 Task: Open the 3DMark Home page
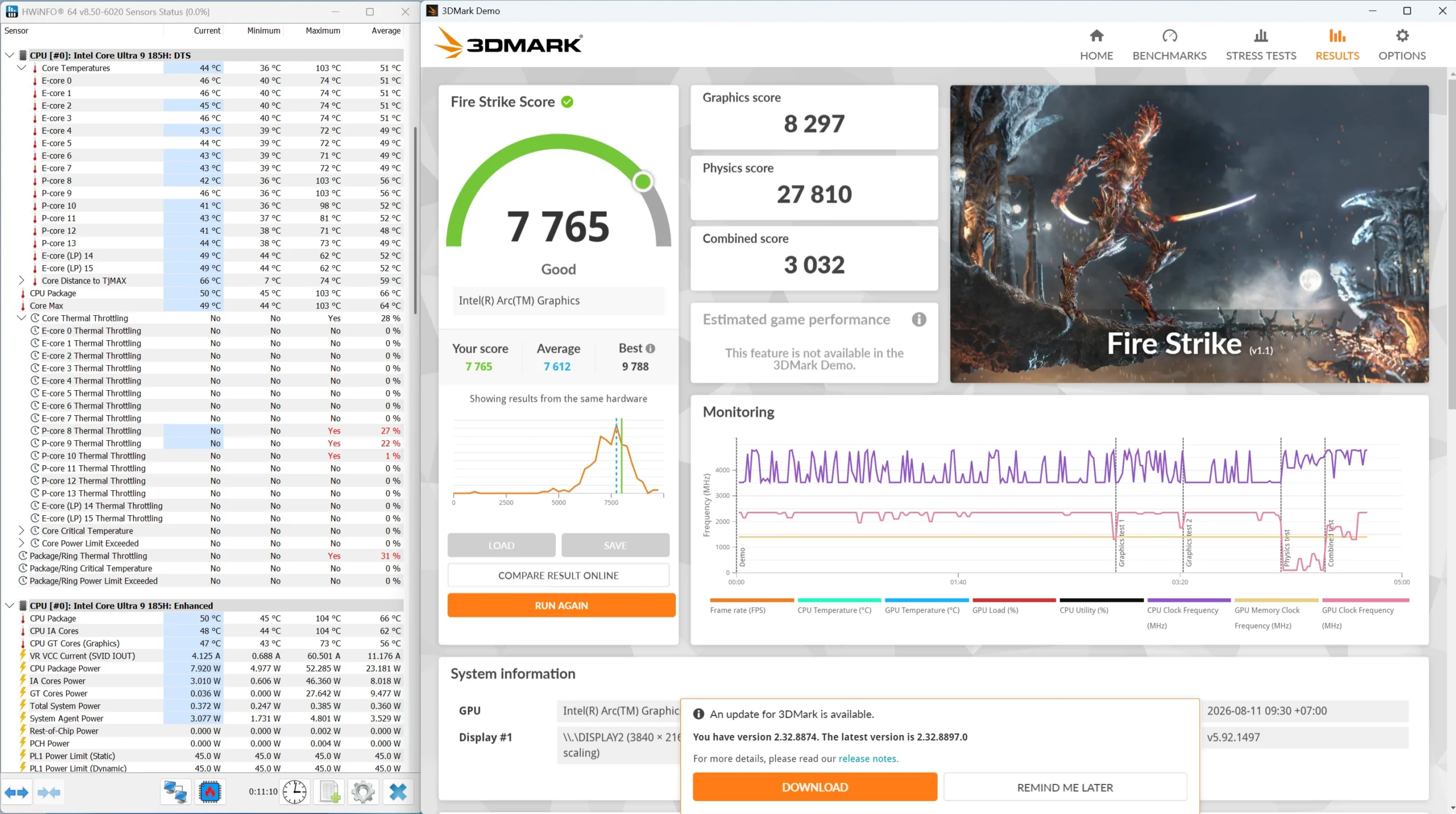[x=1096, y=45]
